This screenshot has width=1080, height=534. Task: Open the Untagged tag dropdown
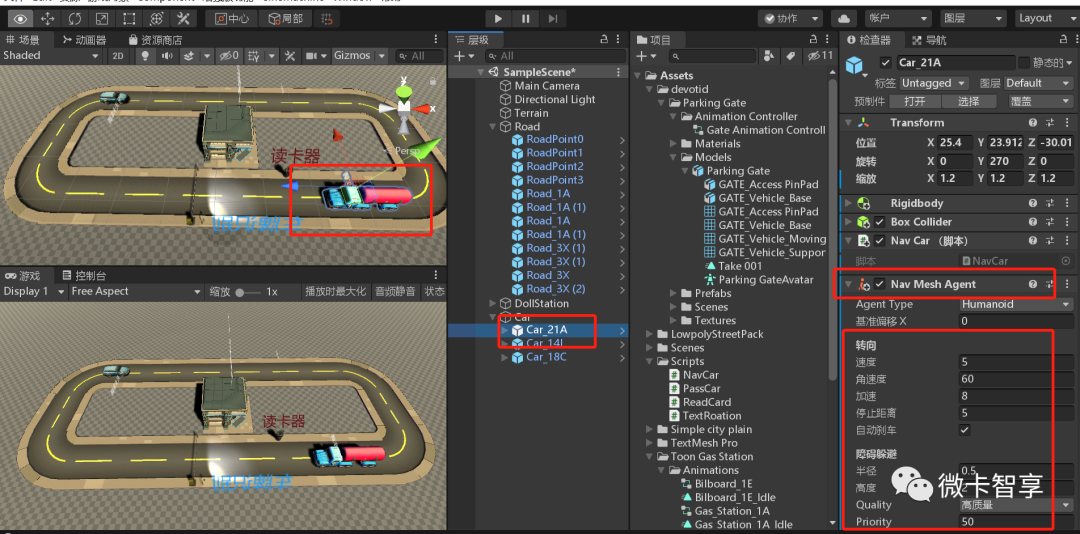[934, 83]
